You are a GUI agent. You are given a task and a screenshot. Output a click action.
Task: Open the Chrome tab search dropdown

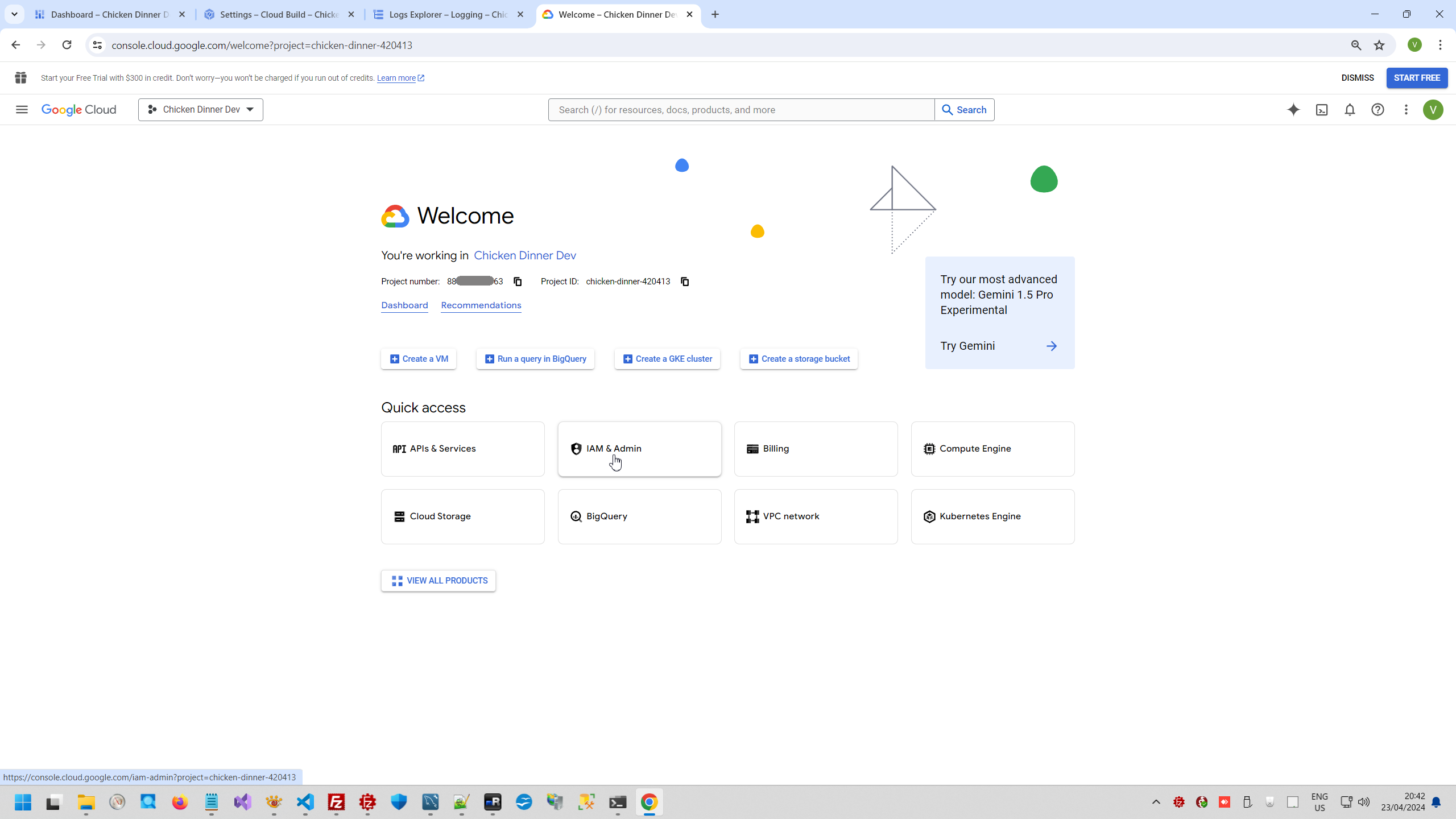pyautogui.click(x=14, y=14)
